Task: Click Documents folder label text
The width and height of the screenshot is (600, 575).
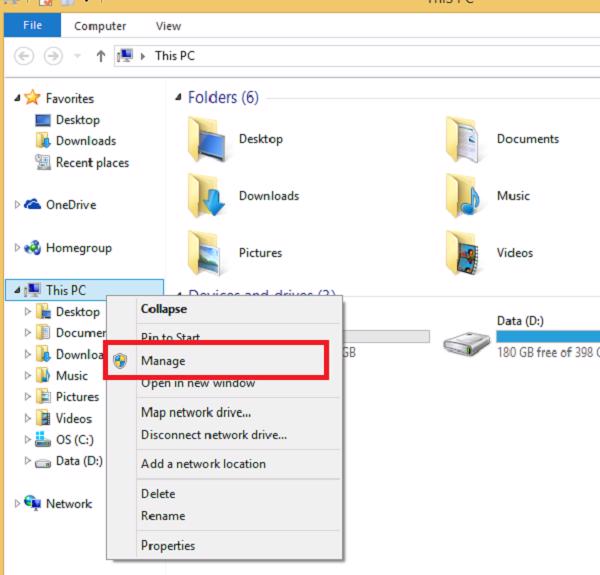Action: point(528,139)
